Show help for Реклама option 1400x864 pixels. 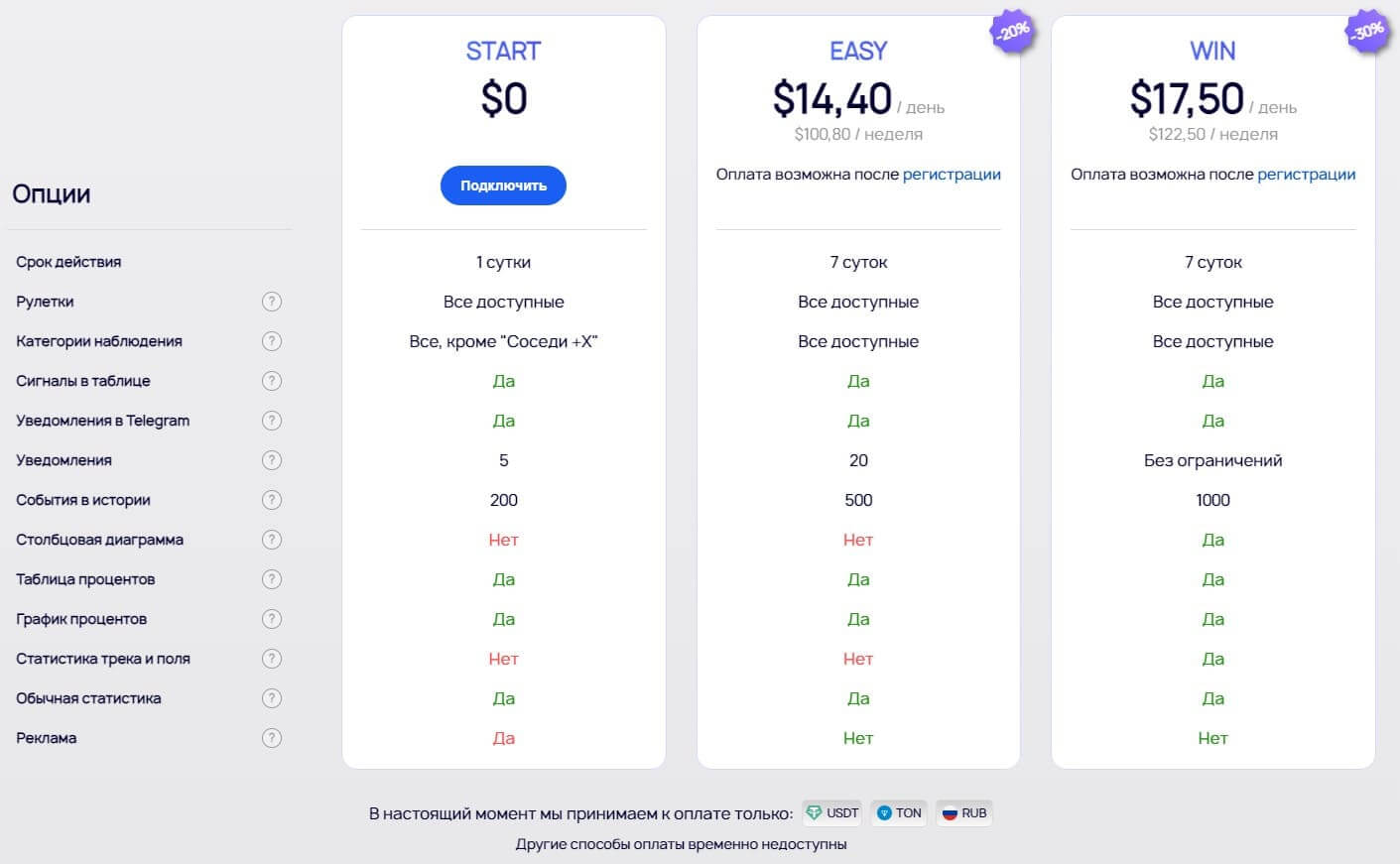(272, 738)
